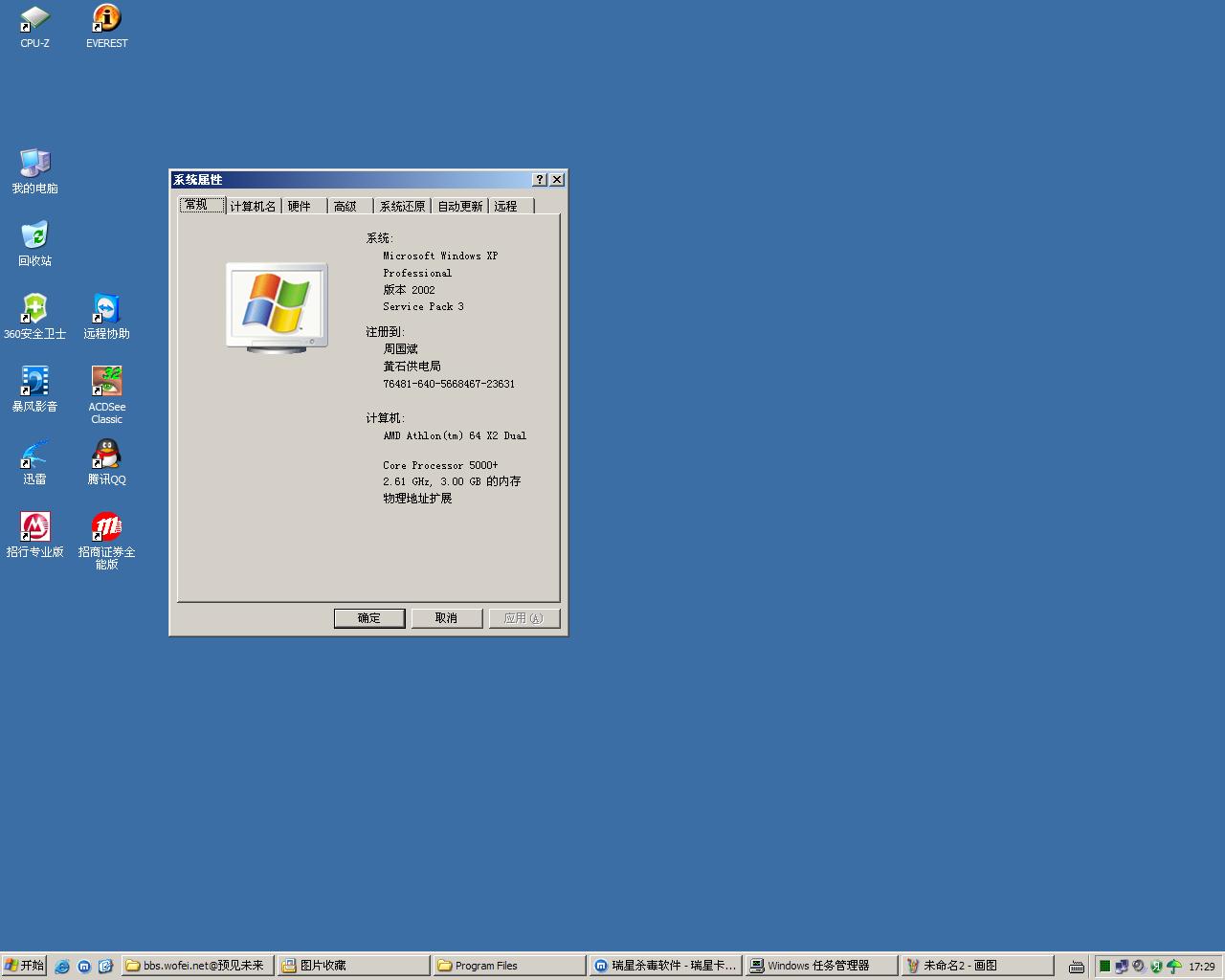Open the 硬件 tab
This screenshot has height=980, width=1225.
[x=304, y=206]
